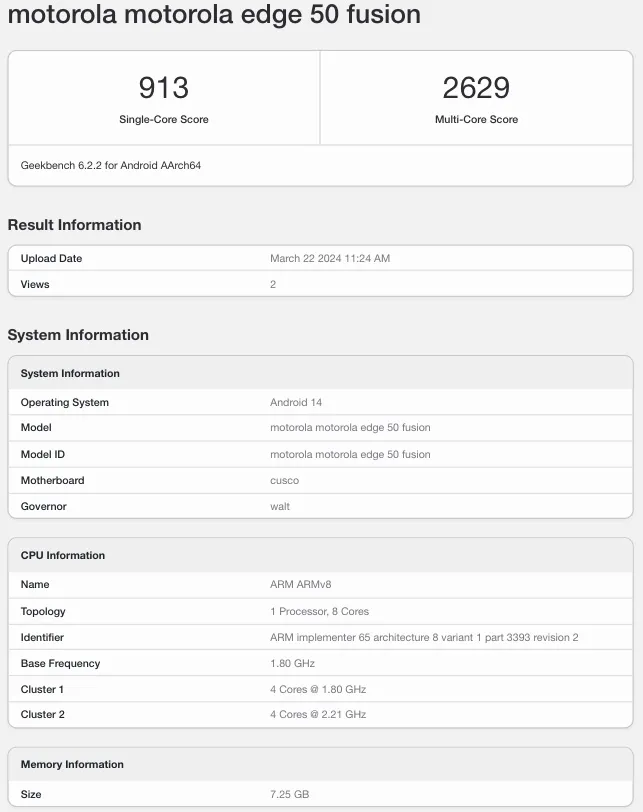Select the Identifier ARM implementer text

(424, 637)
